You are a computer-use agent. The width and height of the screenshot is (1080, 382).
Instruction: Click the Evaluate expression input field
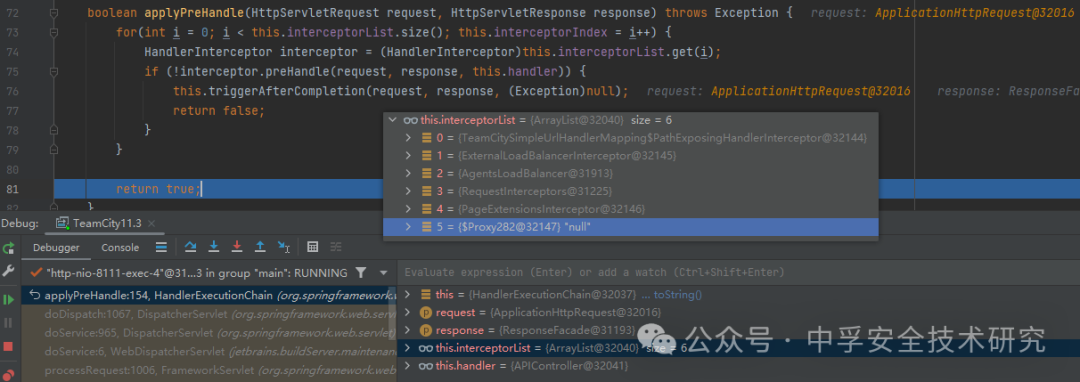click(x=738, y=273)
